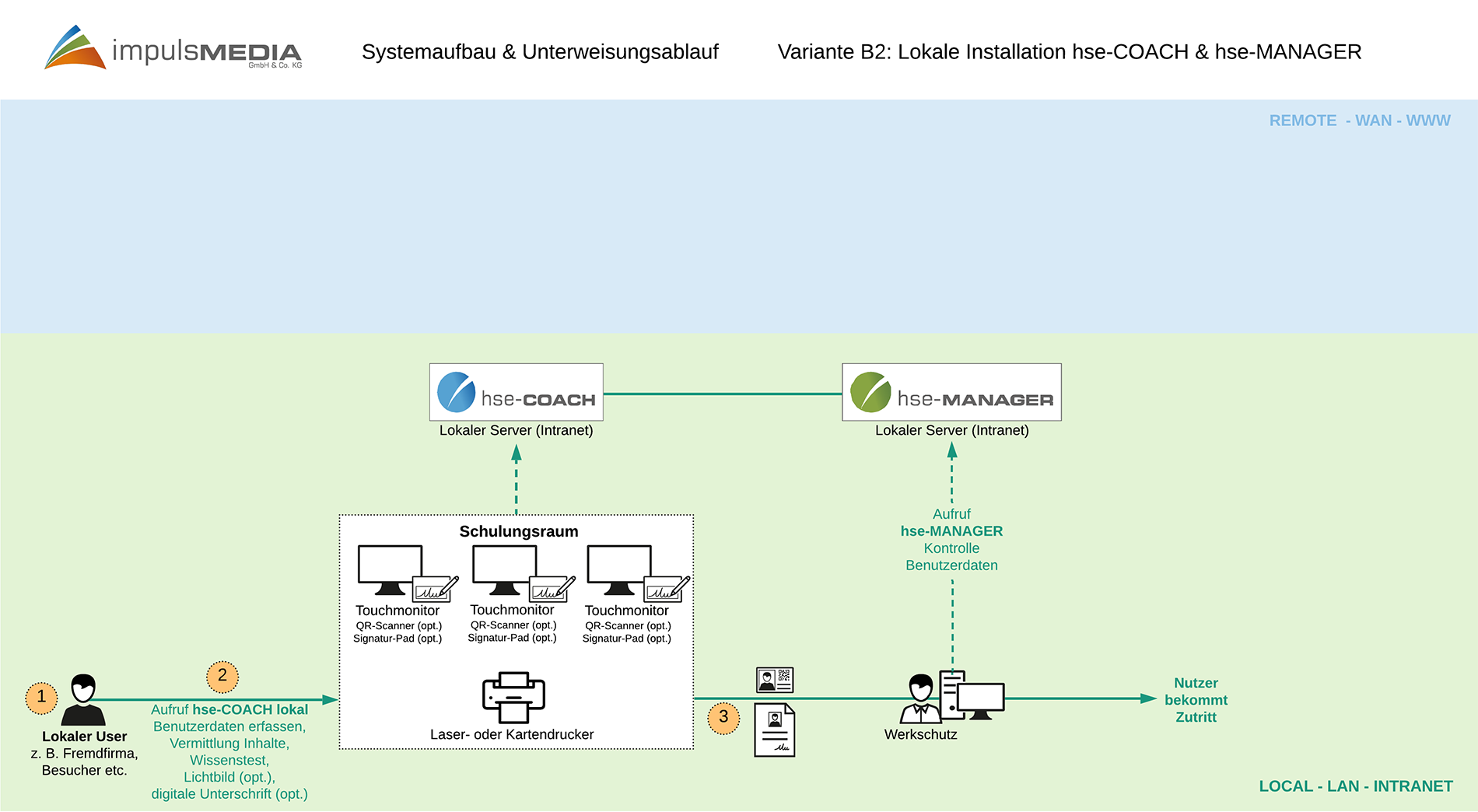Click the 'Variante B2' title text

coord(1069,52)
